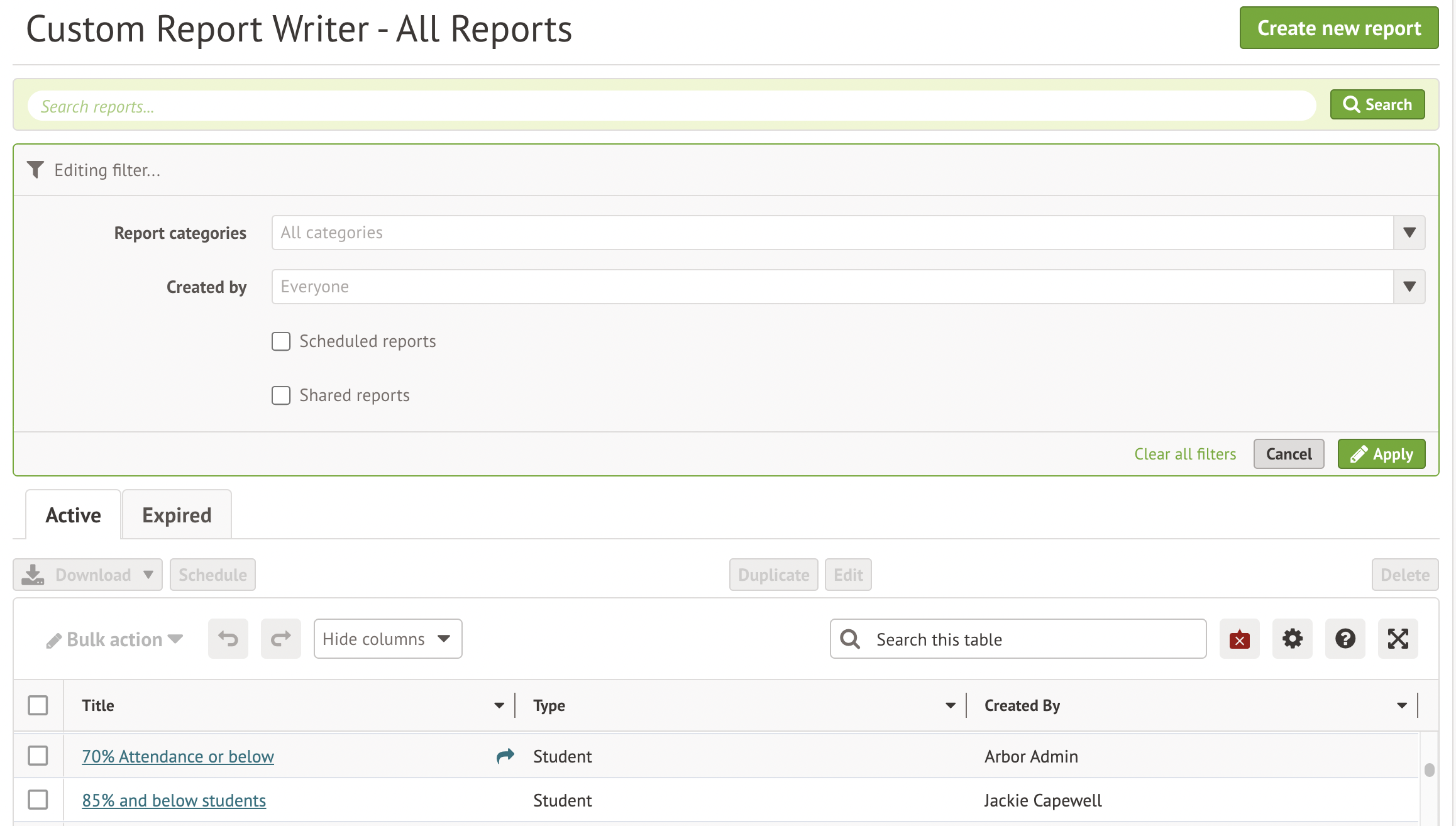Click the Search reports input field

point(671,106)
